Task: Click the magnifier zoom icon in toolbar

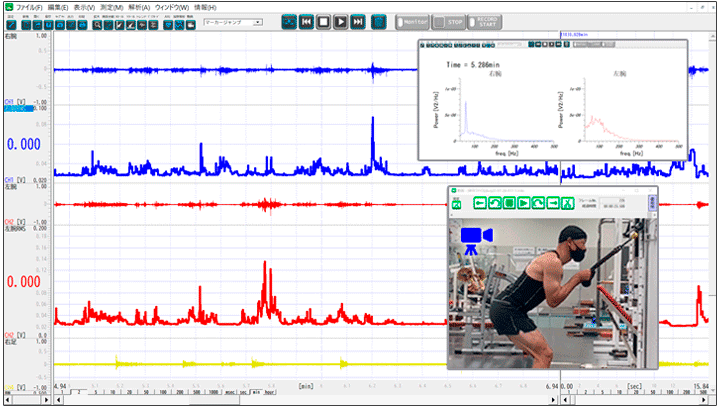Action: [97, 25]
